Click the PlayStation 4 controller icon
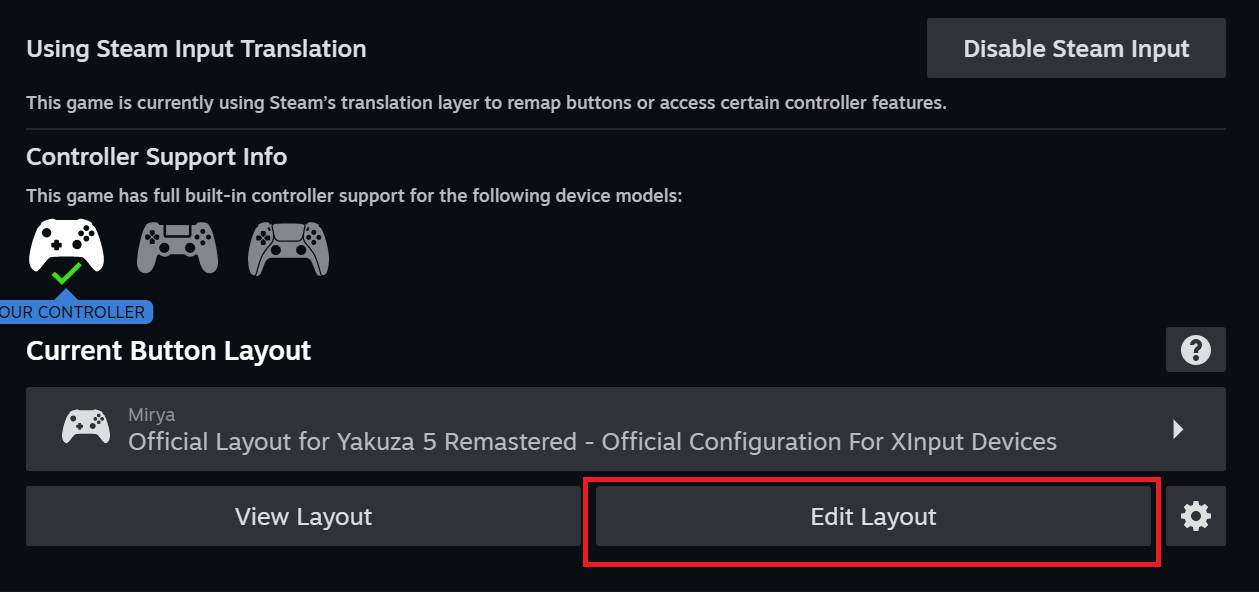Image resolution: width=1259 pixels, height=592 pixels. pyautogui.click(x=177, y=247)
